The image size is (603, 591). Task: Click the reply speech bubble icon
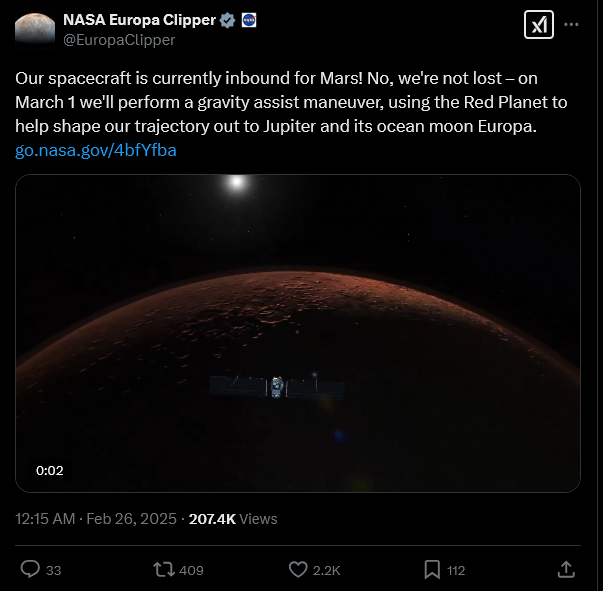pos(30,569)
